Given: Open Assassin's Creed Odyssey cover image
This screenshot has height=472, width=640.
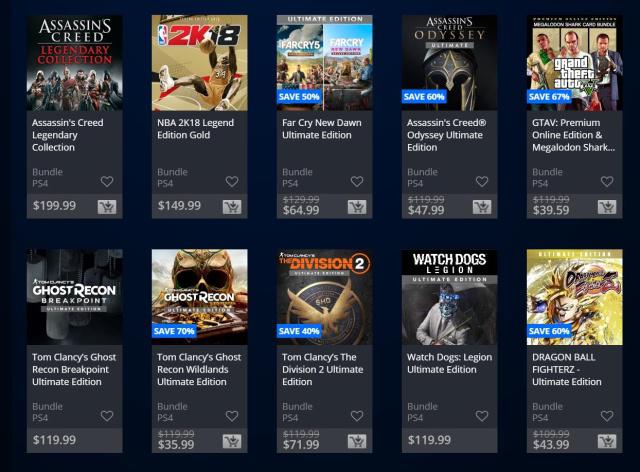Looking at the screenshot, I should [x=449, y=63].
